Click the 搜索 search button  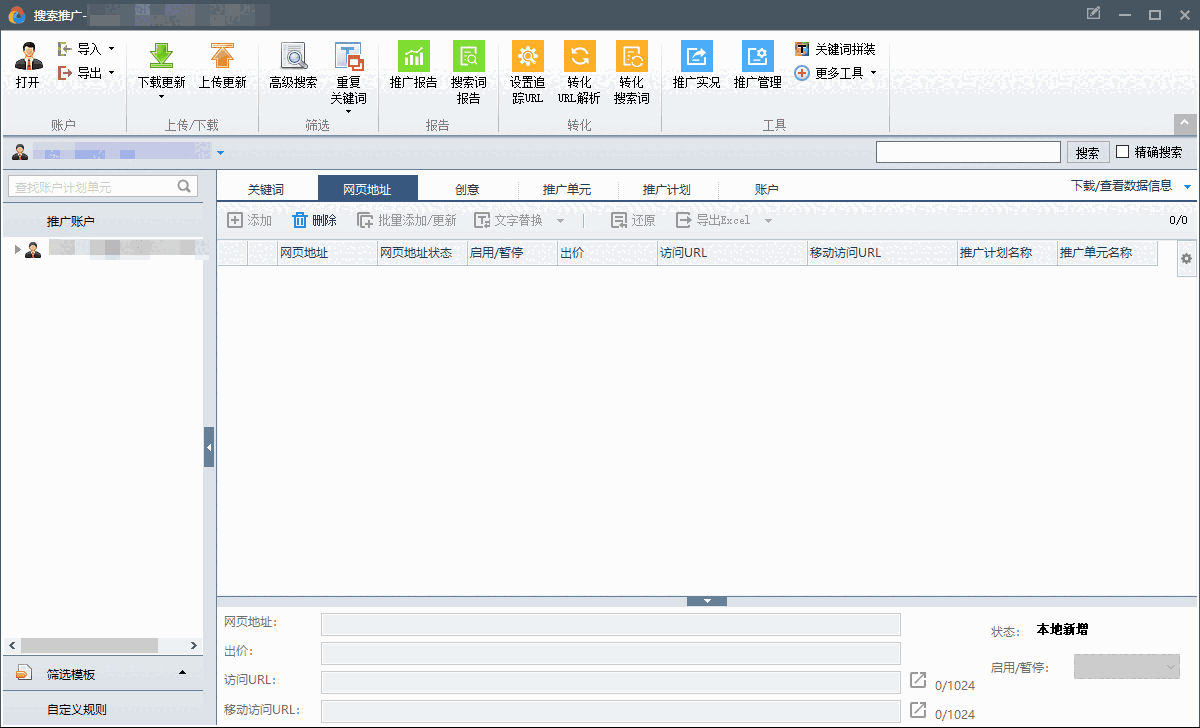click(1088, 151)
